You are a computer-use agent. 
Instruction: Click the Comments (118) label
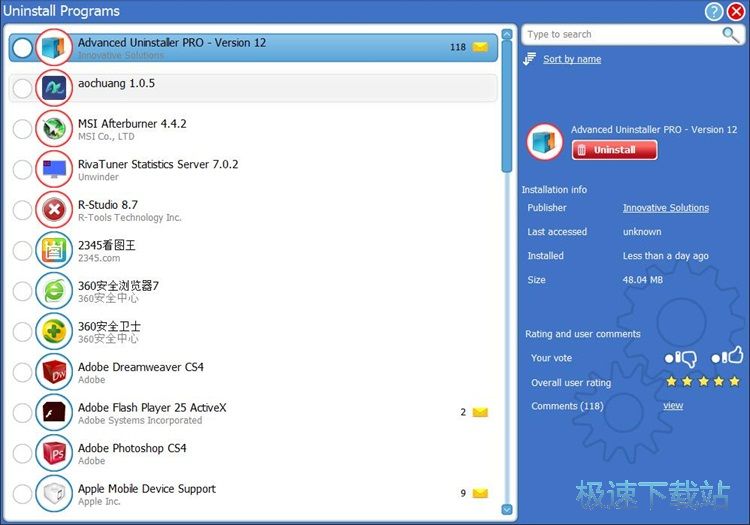pos(567,406)
